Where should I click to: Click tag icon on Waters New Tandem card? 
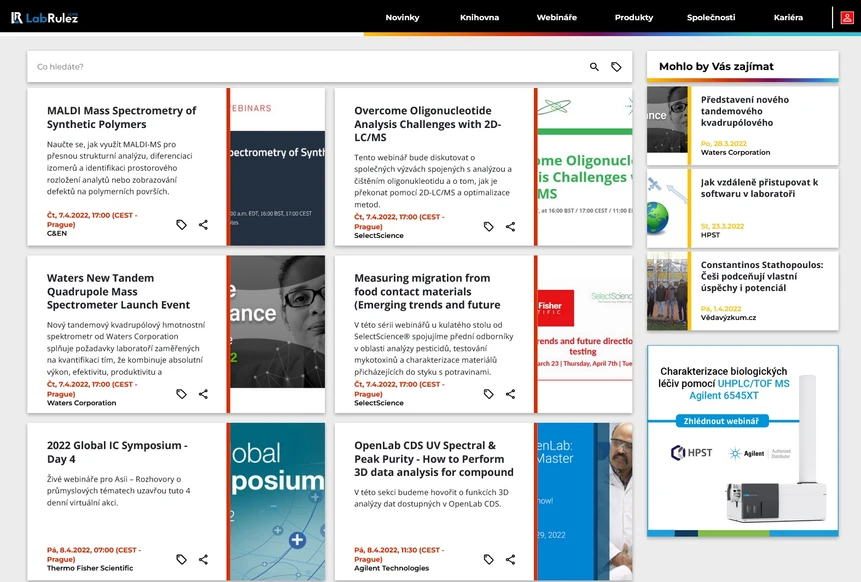pos(181,394)
